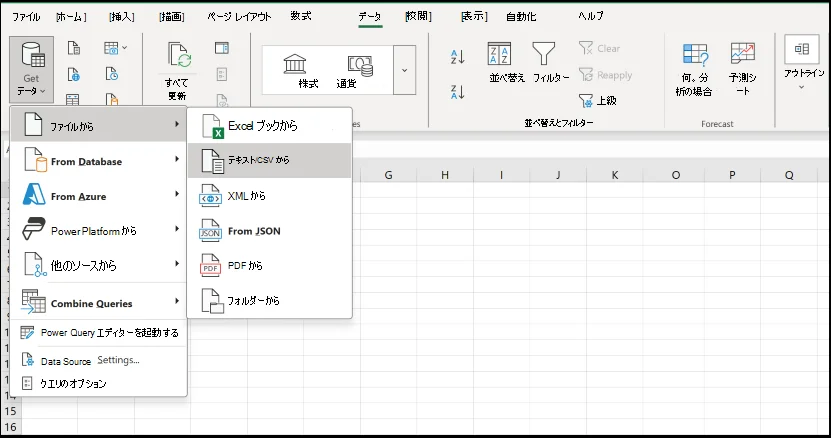Select row 15 header
This screenshot has height=438, width=831.
(11, 411)
